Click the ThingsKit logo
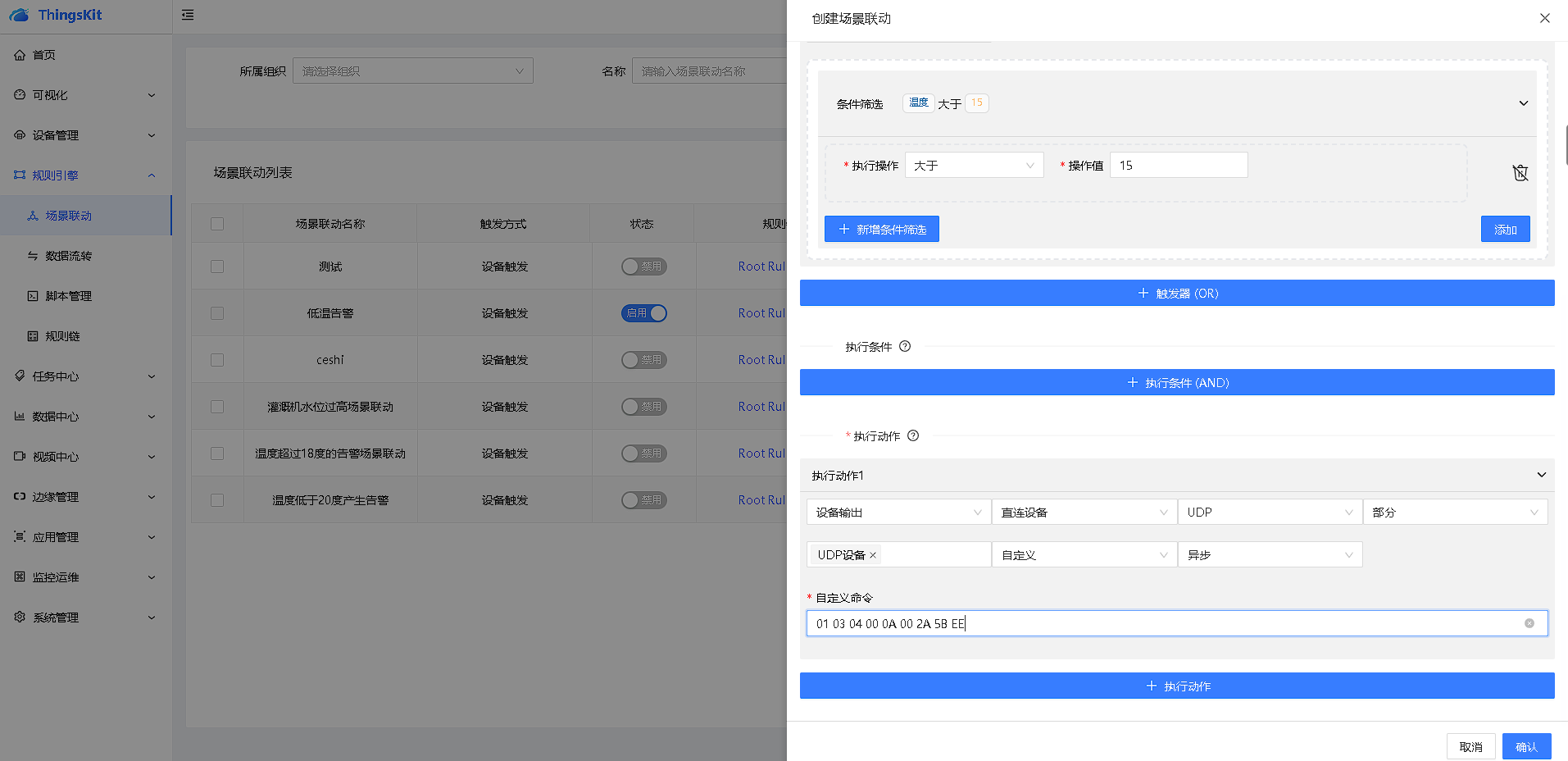 click(56, 16)
